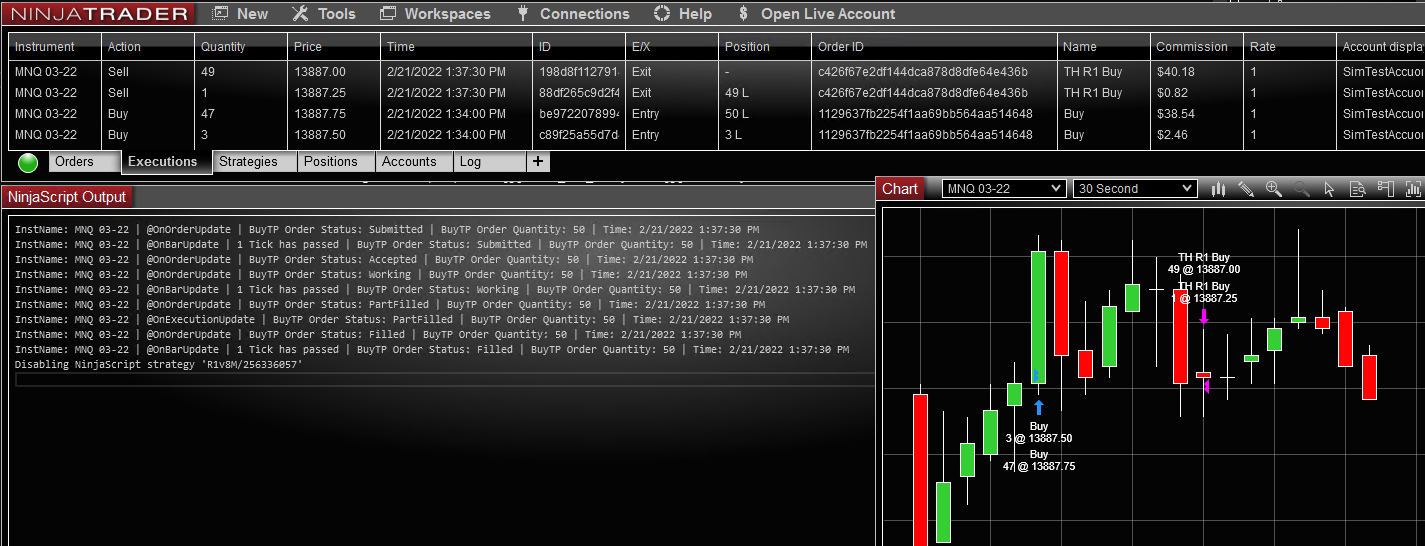Switch to the Strategies tab
Image resolution: width=1425 pixels, height=546 pixels.
tap(254, 162)
